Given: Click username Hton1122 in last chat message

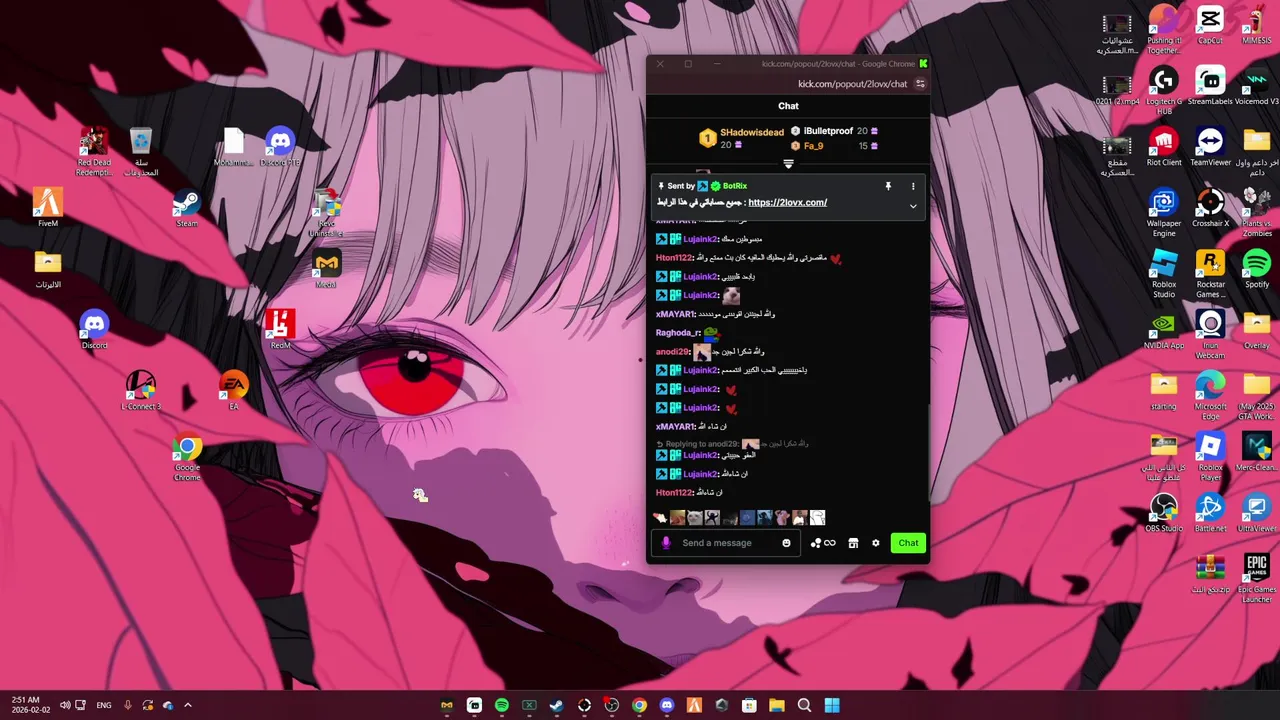Looking at the screenshot, I should 675,492.
